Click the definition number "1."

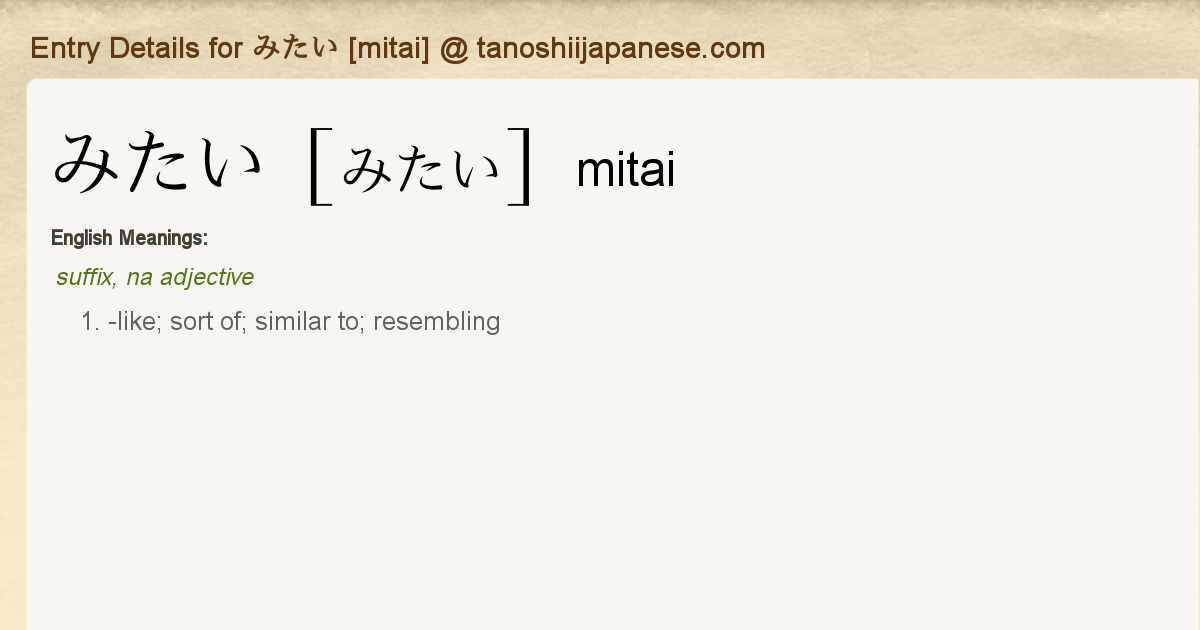tap(90, 322)
